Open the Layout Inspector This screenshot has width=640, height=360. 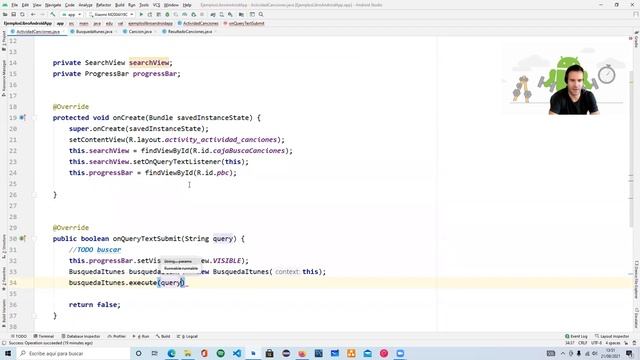[612, 336]
